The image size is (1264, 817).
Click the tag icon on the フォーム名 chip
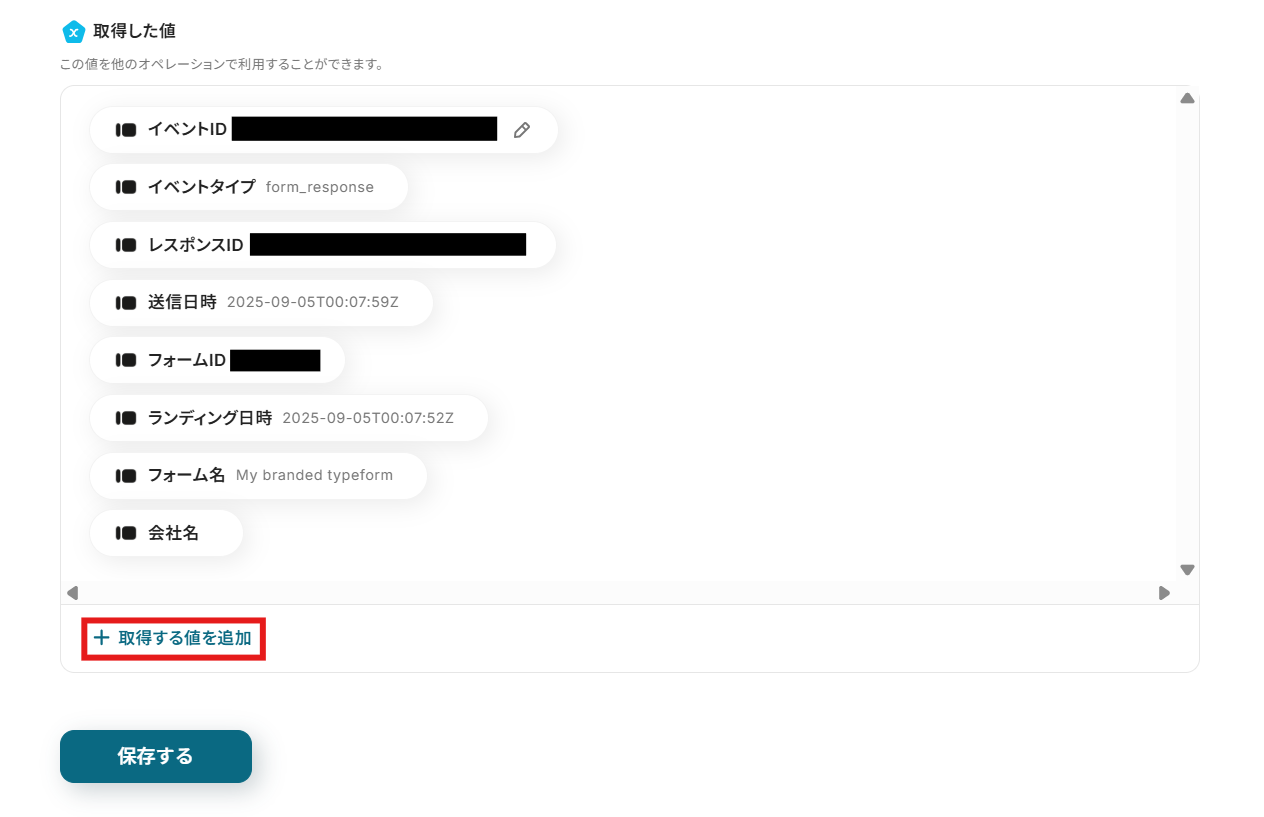(126, 476)
